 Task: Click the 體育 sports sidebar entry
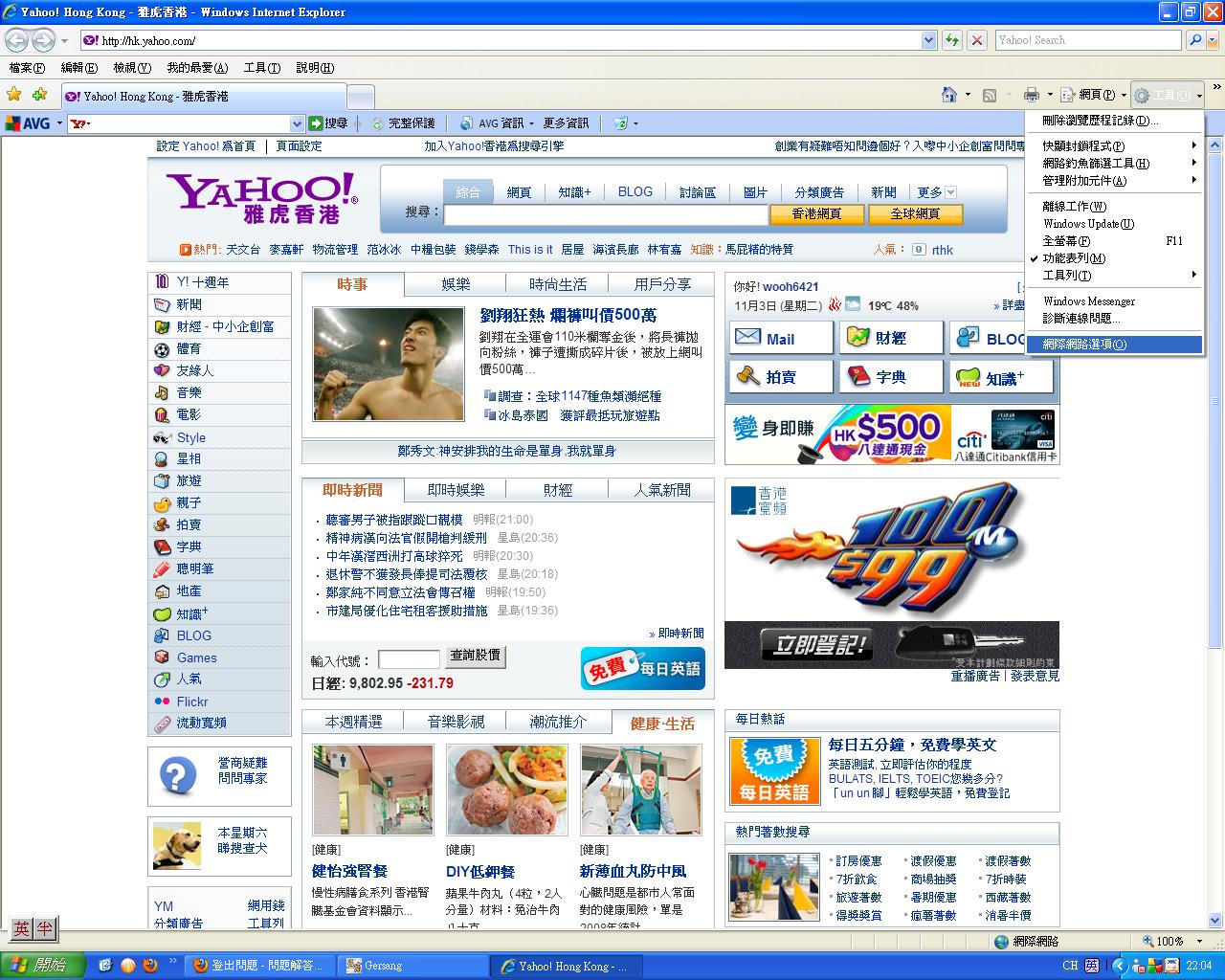[189, 348]
